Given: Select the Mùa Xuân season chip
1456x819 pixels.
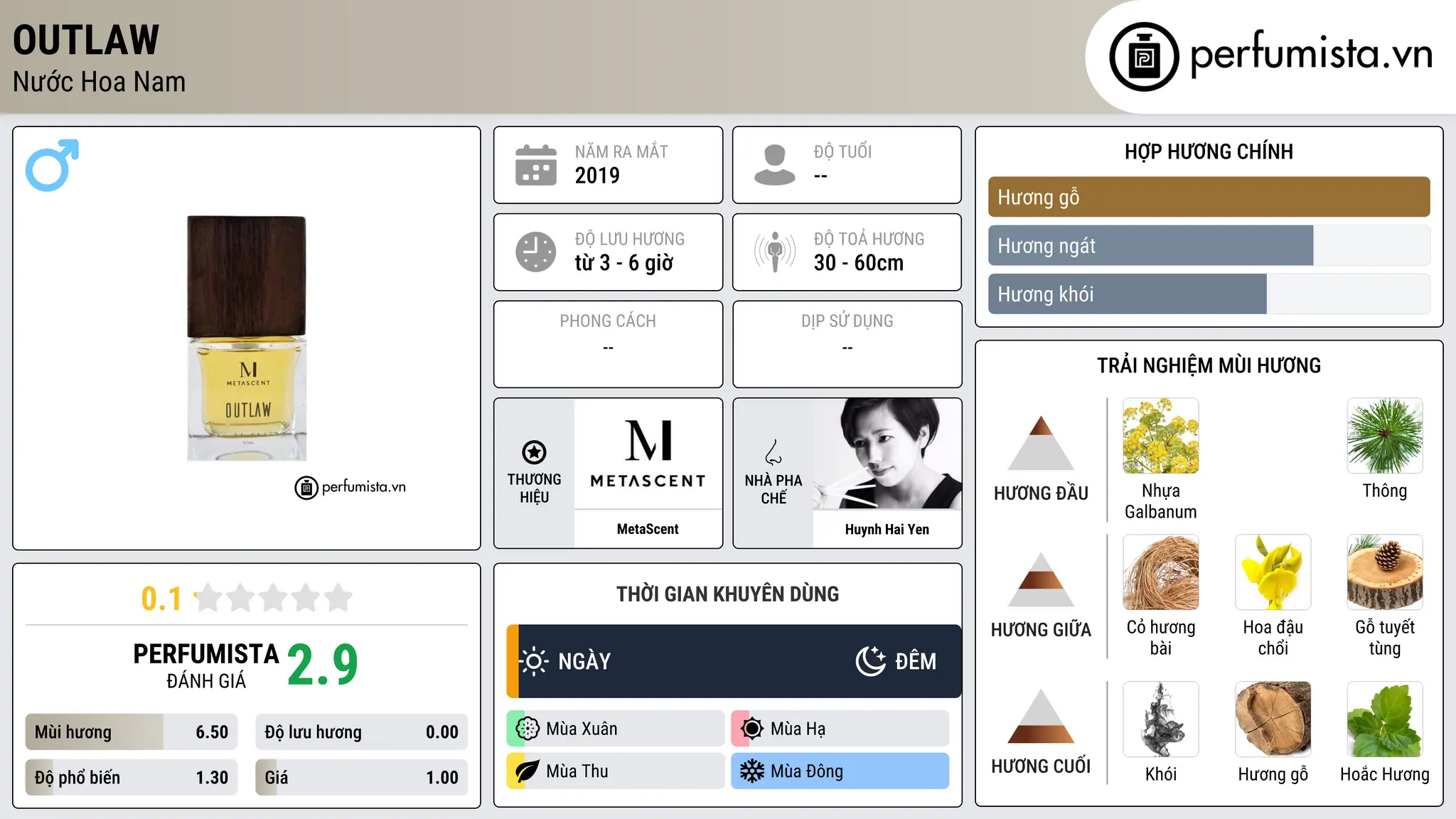Looking at the screenshot, I should [616, 729].
